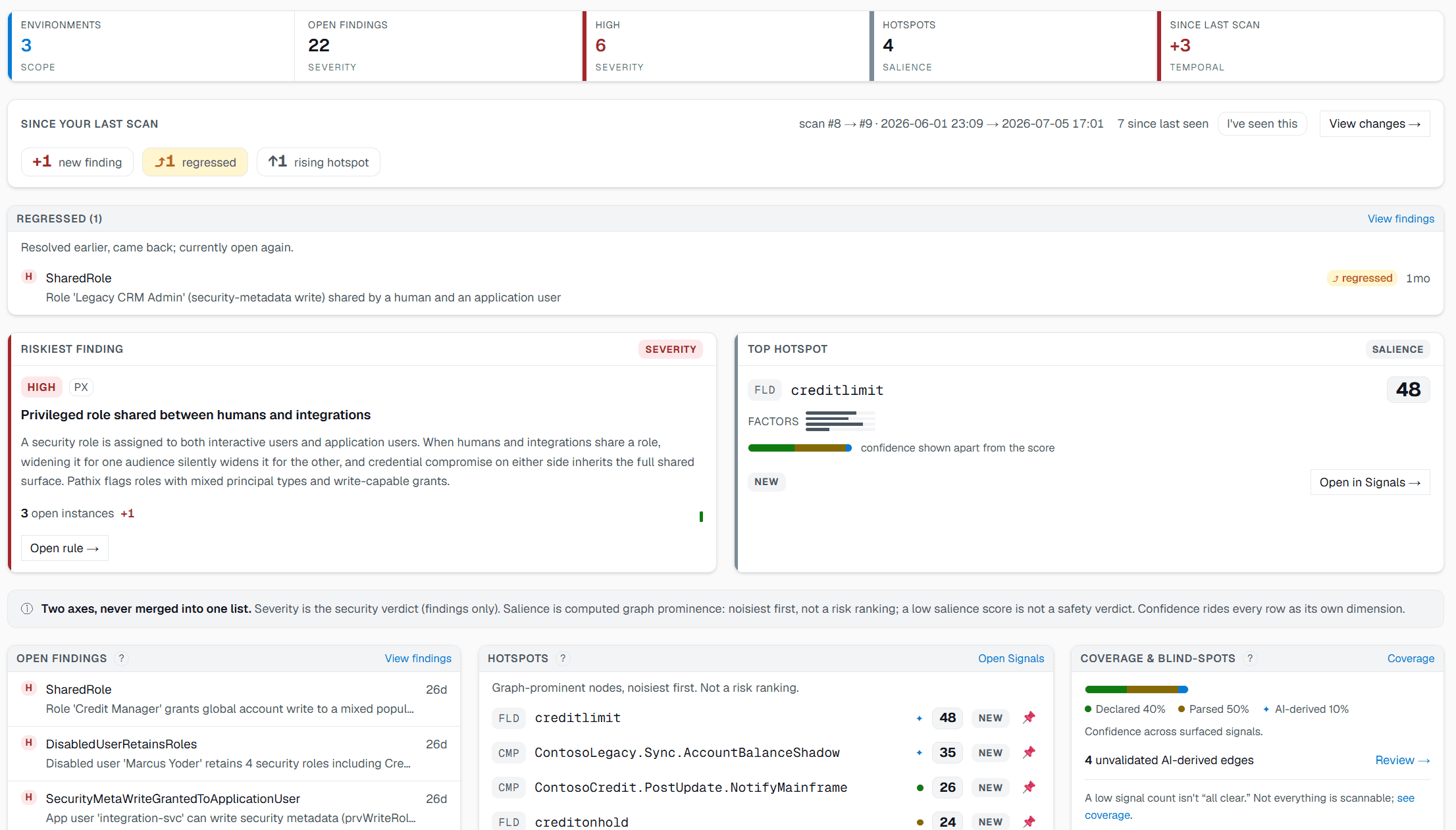Click SALIENCE tag on Top Hotspot header
This screenshot has height=830, width=1456.
1397,350
